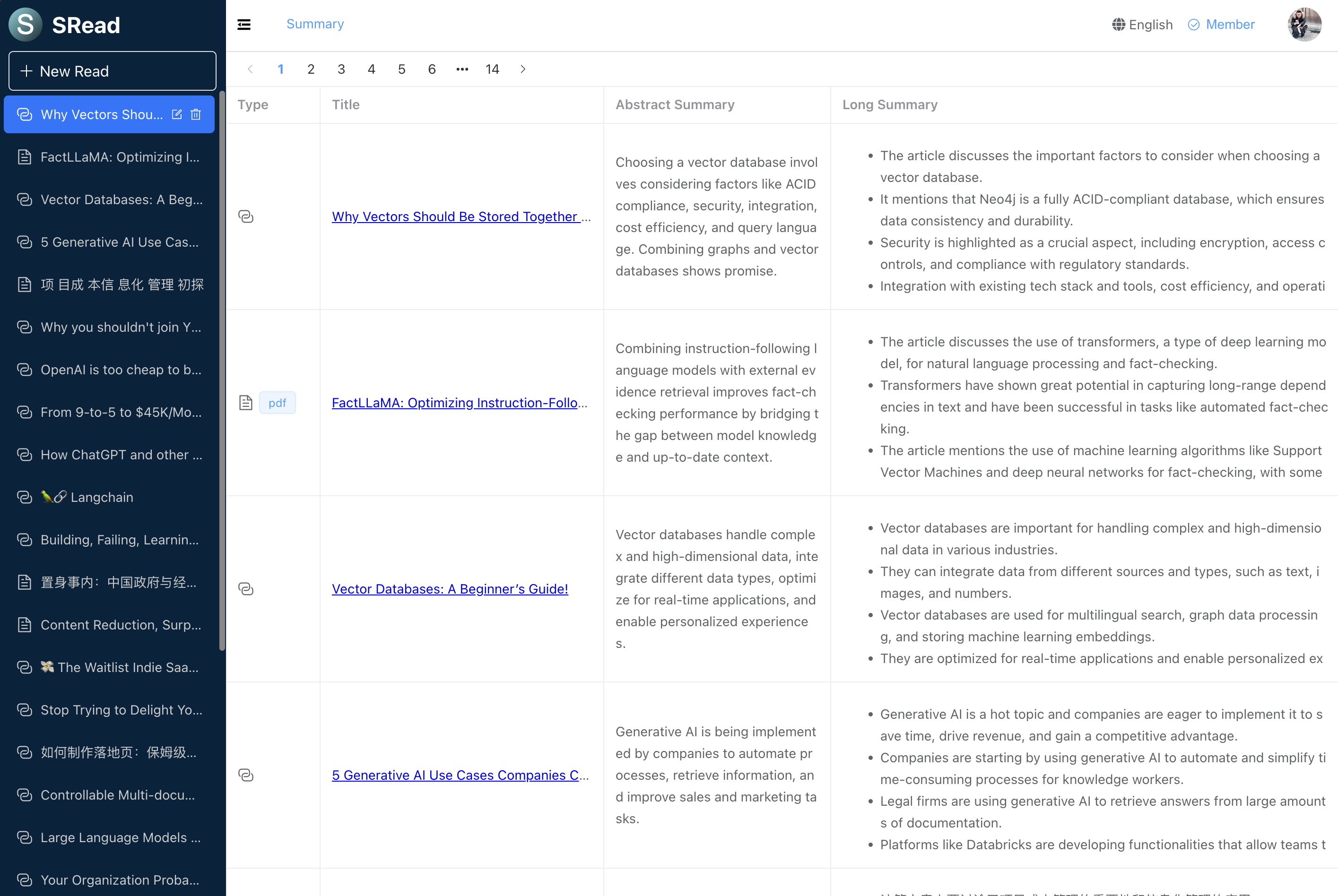Click the globe icon next to English
The image size is (1338, 896).
(x=1118, y=25)
